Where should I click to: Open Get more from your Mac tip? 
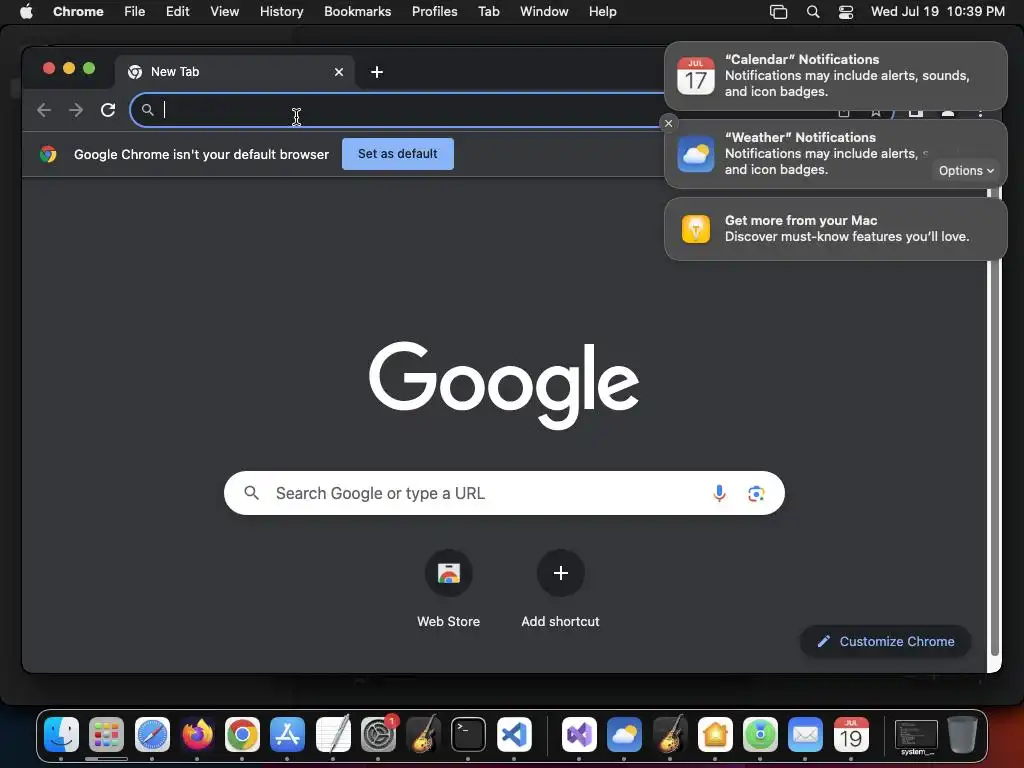coord(835,229)
